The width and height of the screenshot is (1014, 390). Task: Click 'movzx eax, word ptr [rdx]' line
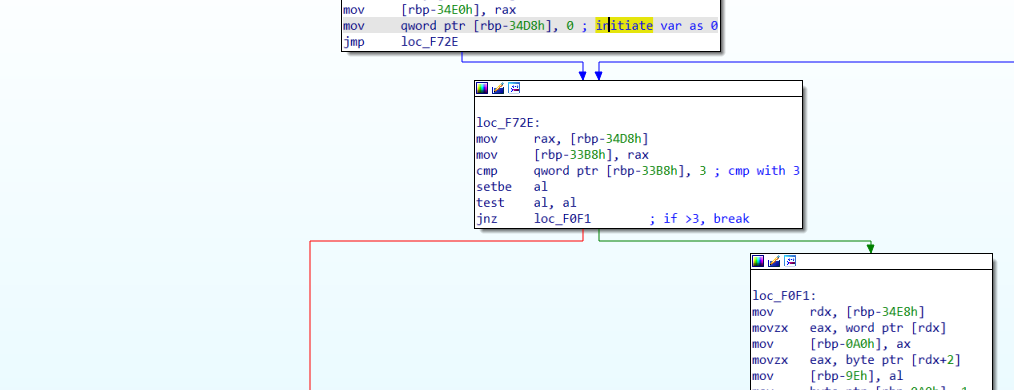pos(850,328)
